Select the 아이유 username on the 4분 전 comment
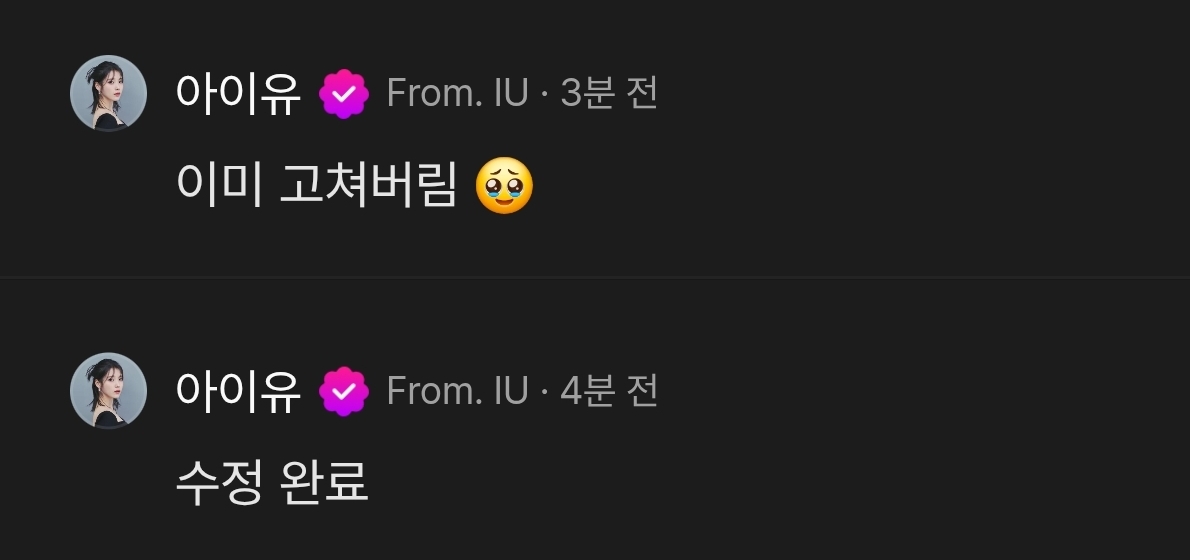 tap(238, 391)
